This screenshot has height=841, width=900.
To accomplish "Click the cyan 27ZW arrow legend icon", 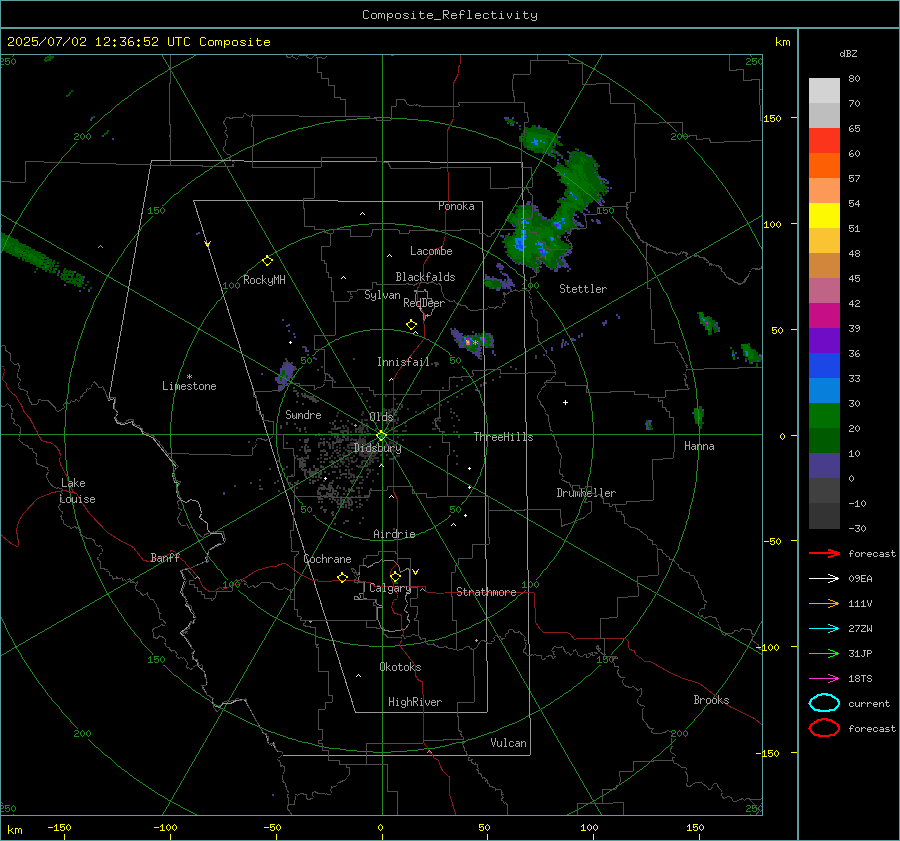I will (824, 629).
